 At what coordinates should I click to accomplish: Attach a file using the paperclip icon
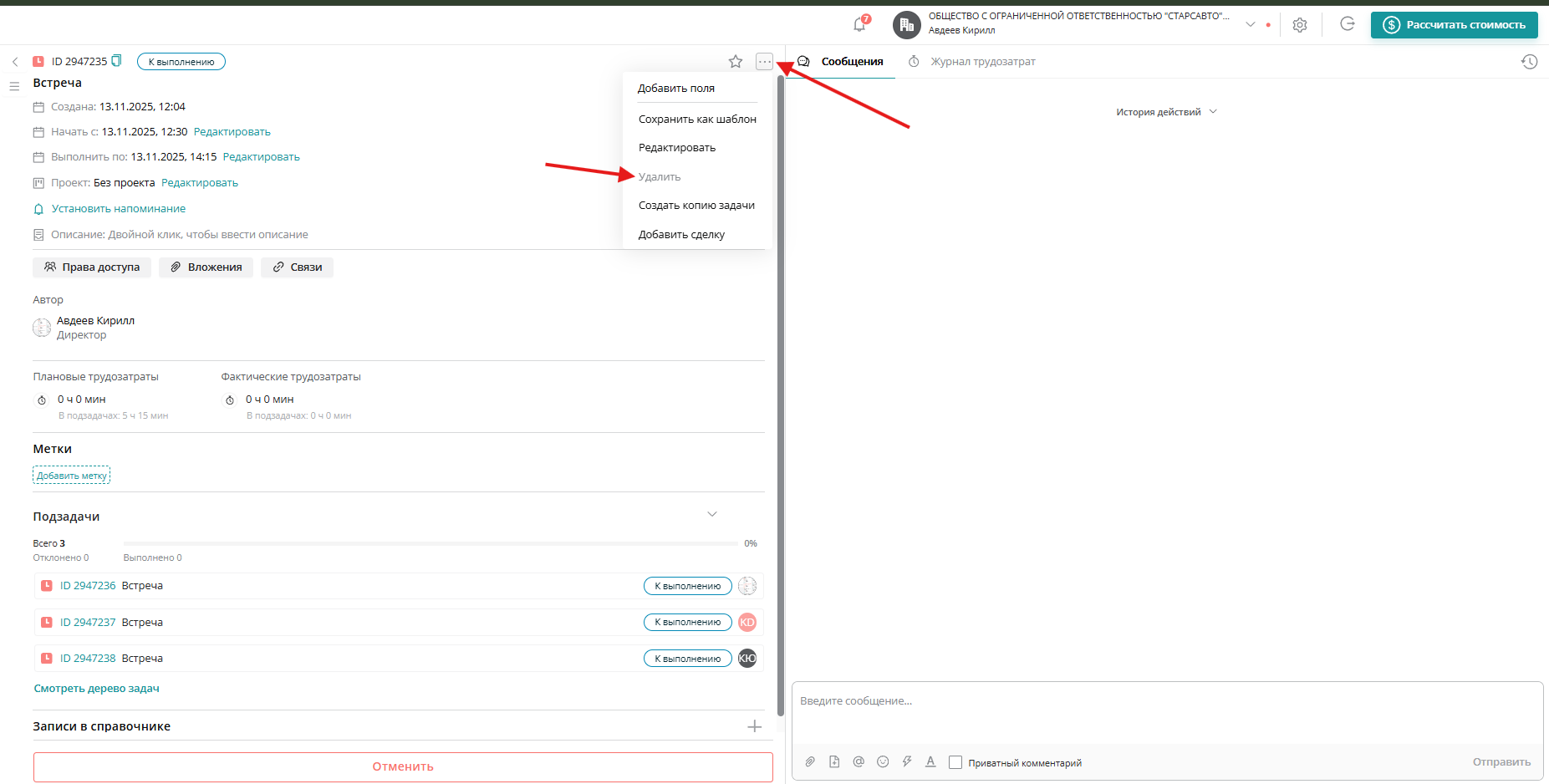pos(810,761)
